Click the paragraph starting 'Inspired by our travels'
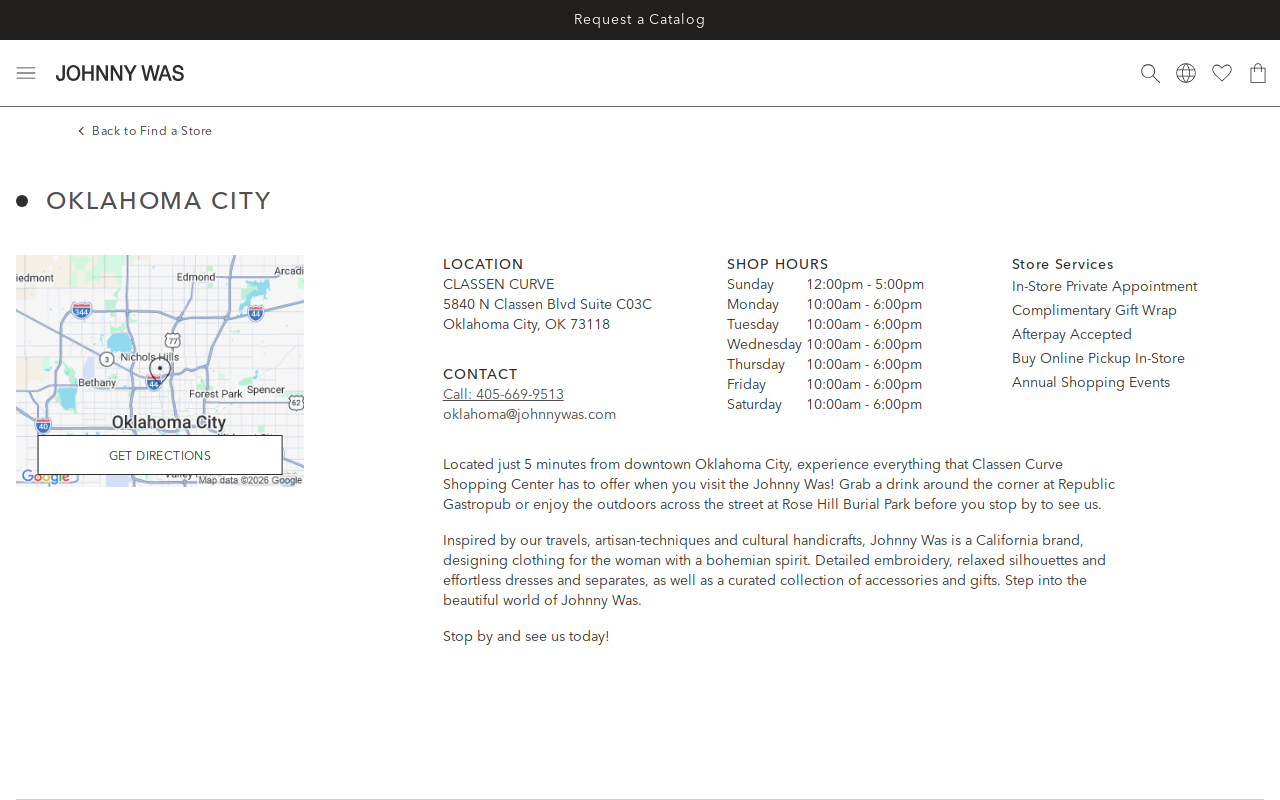This screenshot has height=800, width=1280. point(775,571)
